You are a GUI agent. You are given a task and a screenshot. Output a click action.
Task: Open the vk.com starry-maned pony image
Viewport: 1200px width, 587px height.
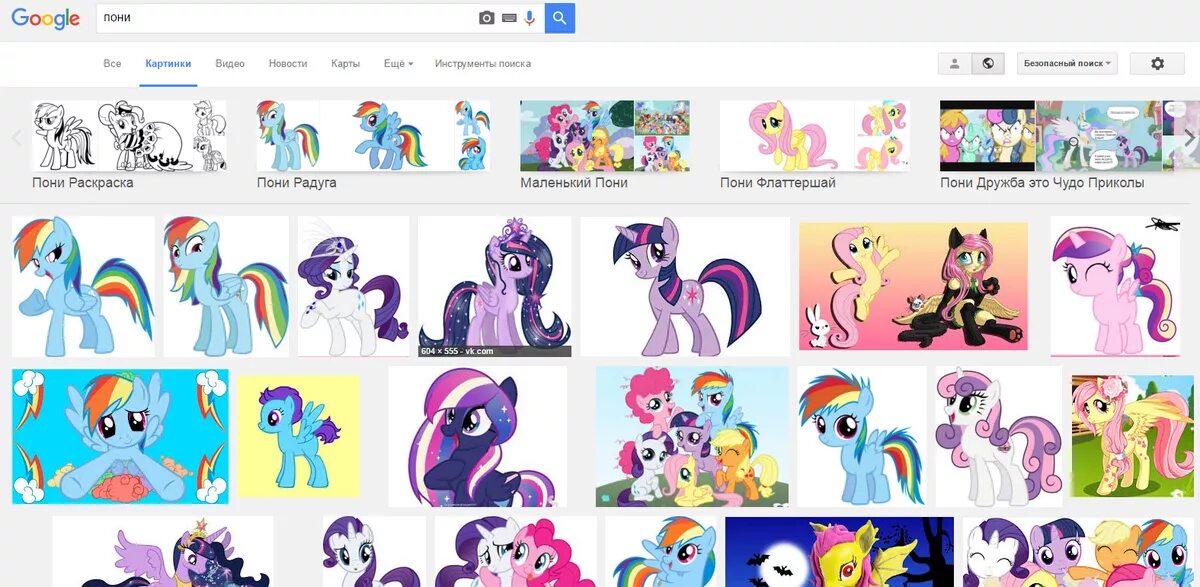tap(495, 287)
